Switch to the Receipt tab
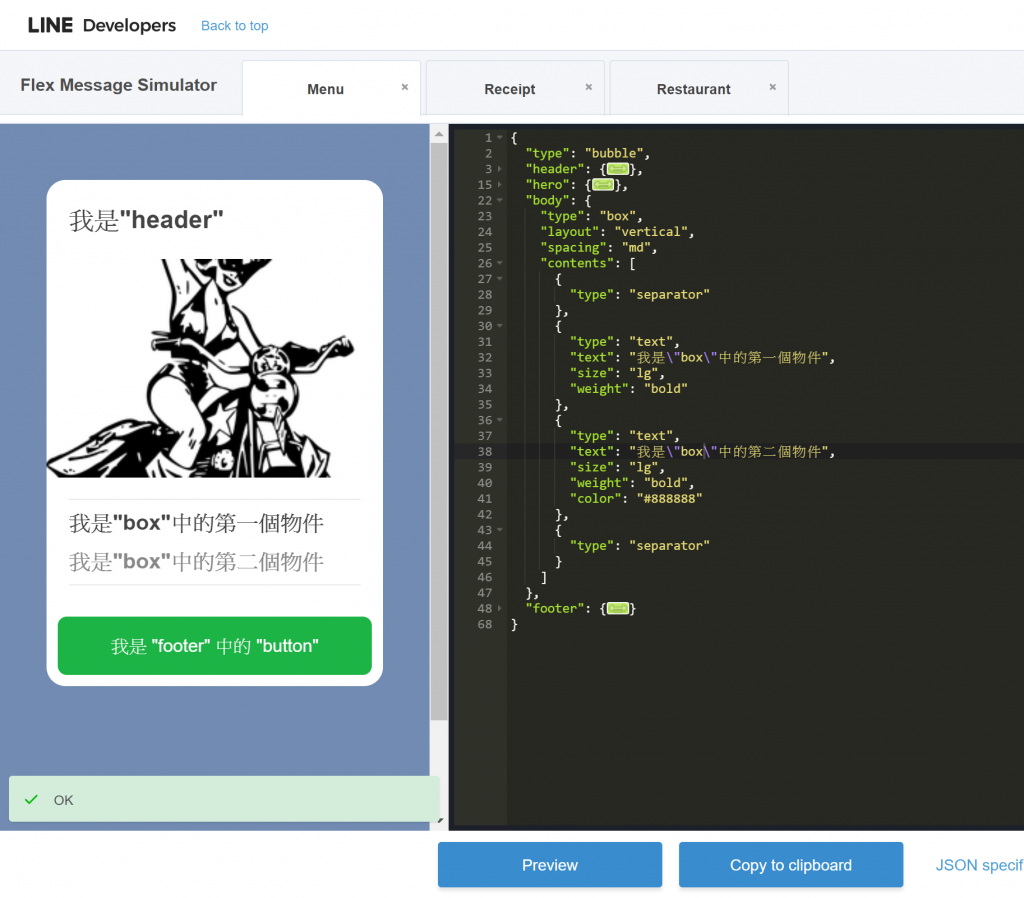Image resolution: width=1024 pixels, height=898 pixels. [509, 89]
